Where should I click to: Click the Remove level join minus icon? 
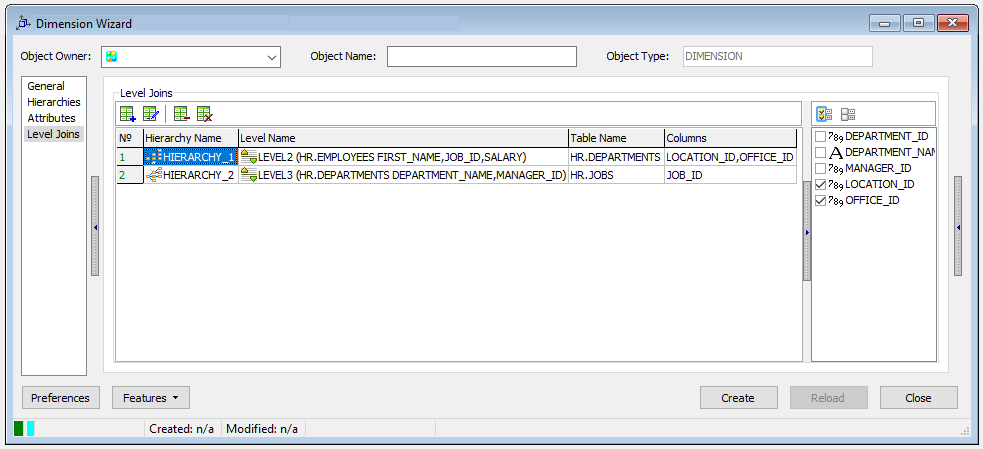pos(182,114)
